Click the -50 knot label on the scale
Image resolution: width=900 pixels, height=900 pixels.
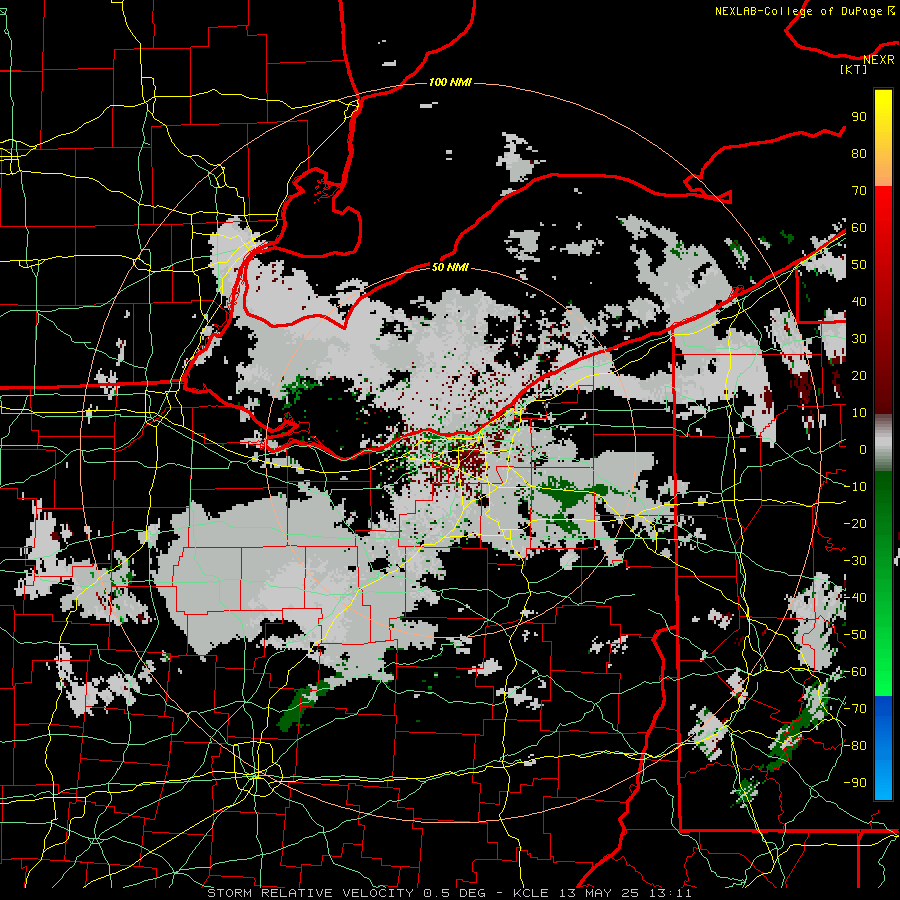tap(855, 635)
